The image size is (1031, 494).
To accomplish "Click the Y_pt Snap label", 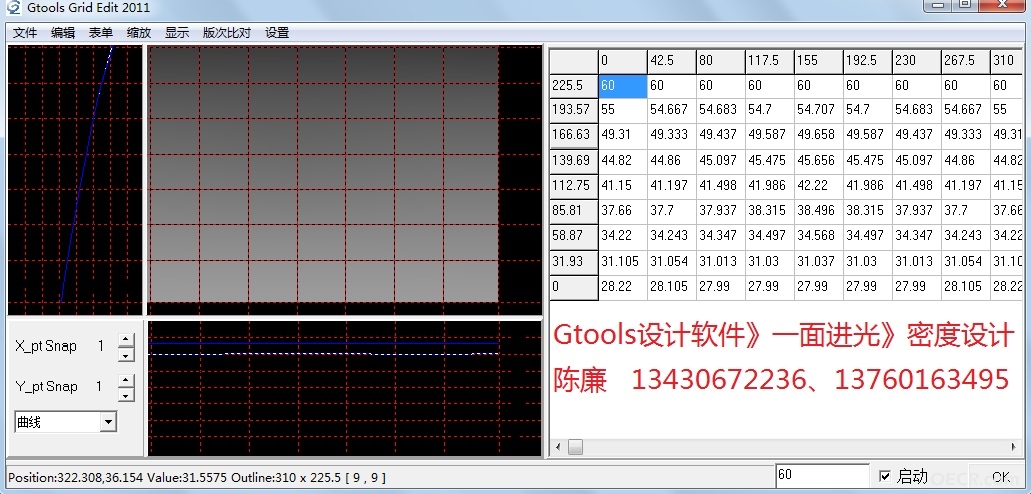I will 46,387.
